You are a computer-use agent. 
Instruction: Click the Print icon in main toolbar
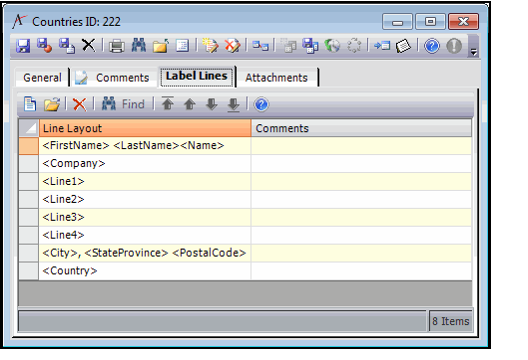(117, 46)
